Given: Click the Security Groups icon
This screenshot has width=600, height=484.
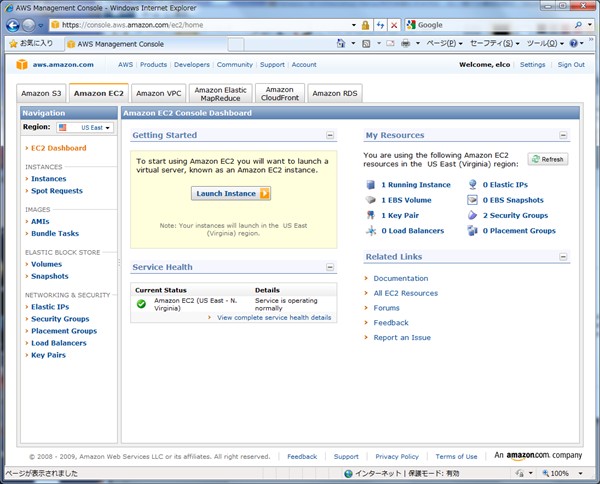Looking at the screenshot, I should [x=473, y=215].
